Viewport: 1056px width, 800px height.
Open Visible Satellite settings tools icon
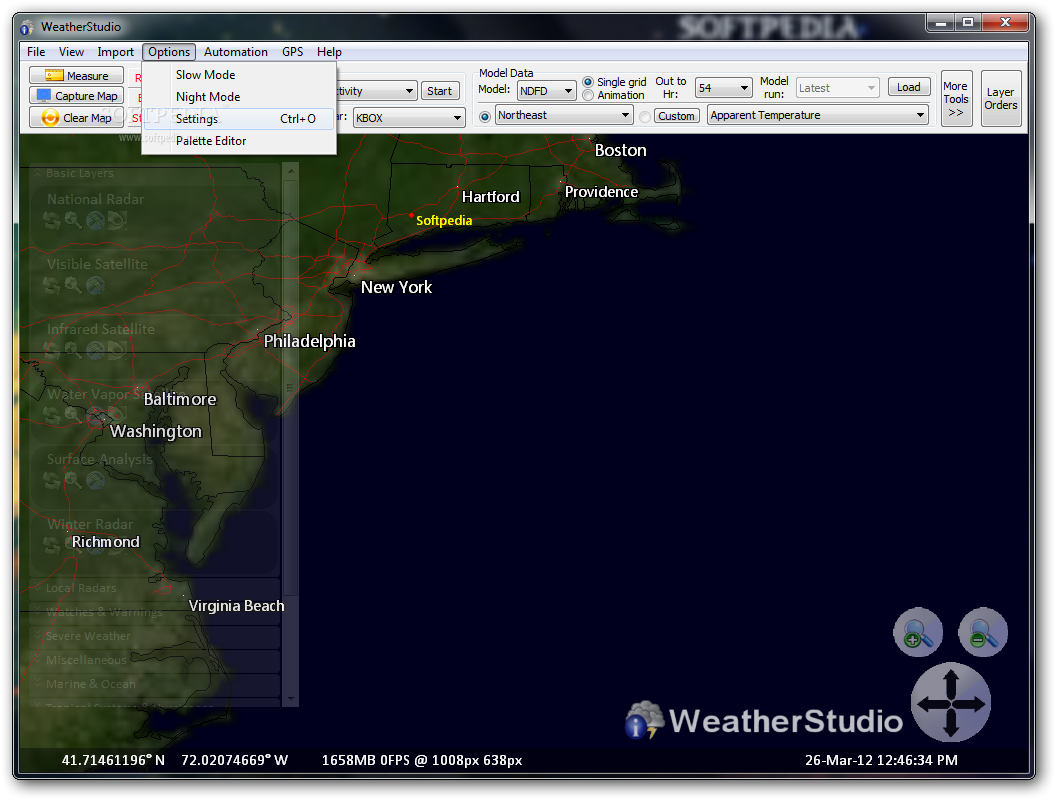click(x=95, y=286)
